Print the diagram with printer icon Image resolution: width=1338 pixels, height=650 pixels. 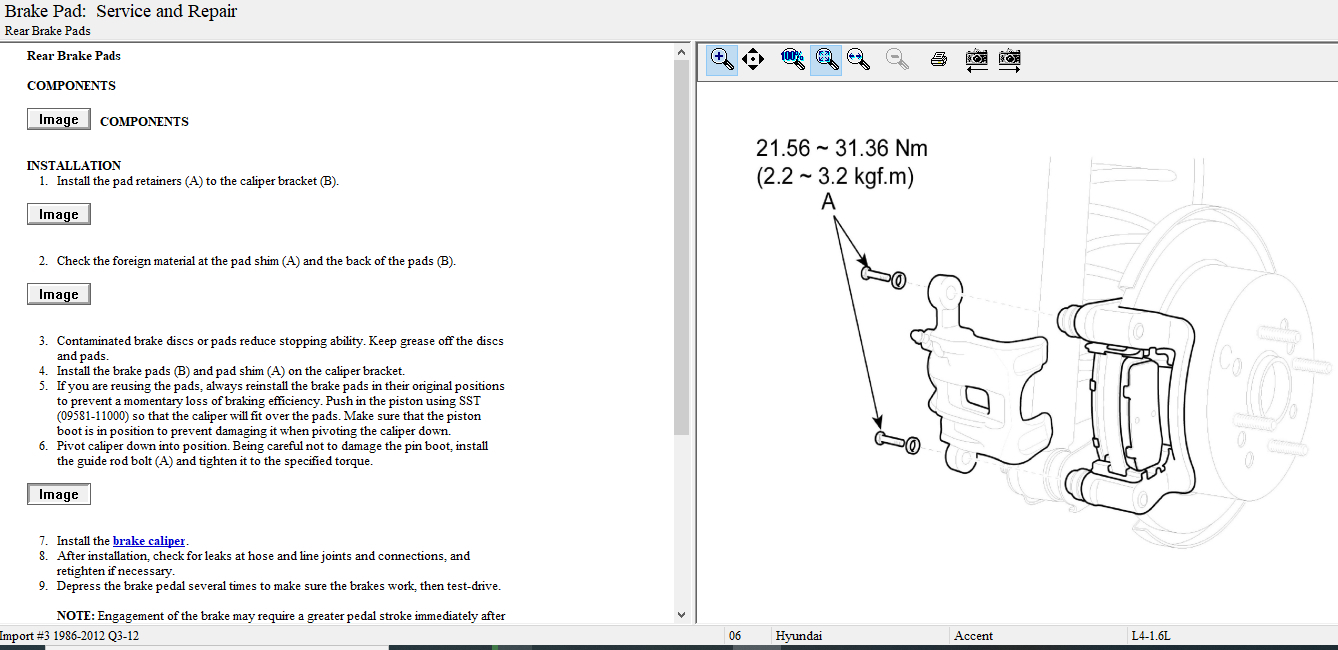point(938,59)
